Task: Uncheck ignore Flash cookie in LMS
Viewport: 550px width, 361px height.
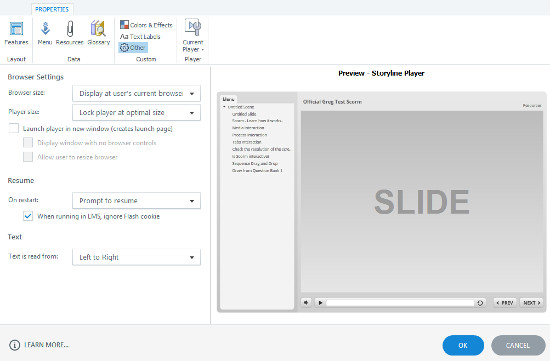Action: [x=28, y=216]
